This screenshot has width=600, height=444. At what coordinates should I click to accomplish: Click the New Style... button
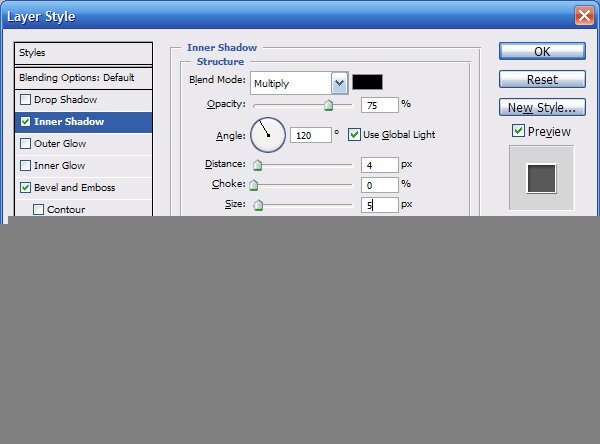tap(542, 108)
